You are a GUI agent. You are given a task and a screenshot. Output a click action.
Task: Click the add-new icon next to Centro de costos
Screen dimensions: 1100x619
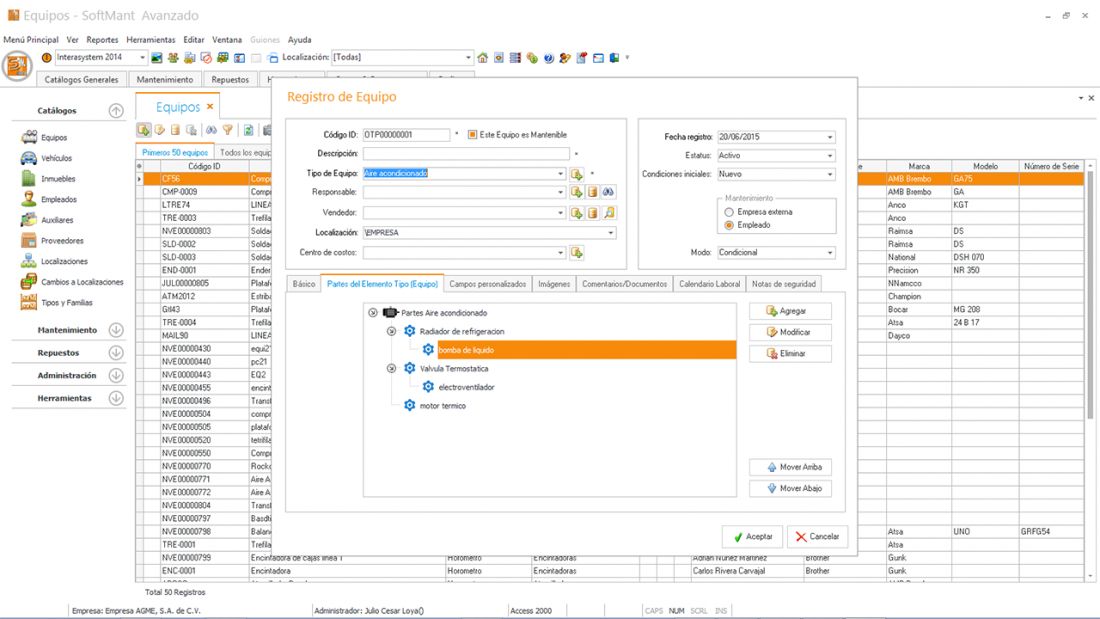tap(577, 253)
